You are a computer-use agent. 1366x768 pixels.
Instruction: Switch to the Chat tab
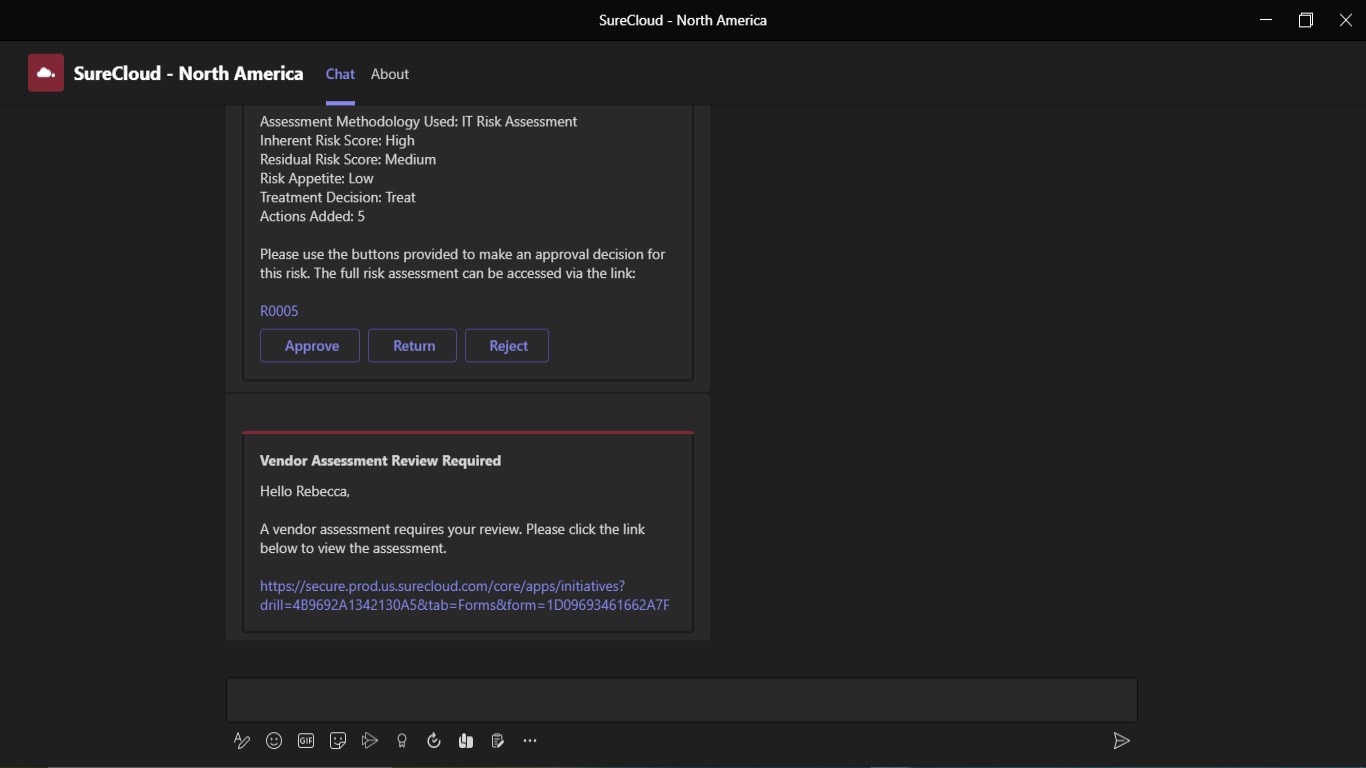pos(340,74)
